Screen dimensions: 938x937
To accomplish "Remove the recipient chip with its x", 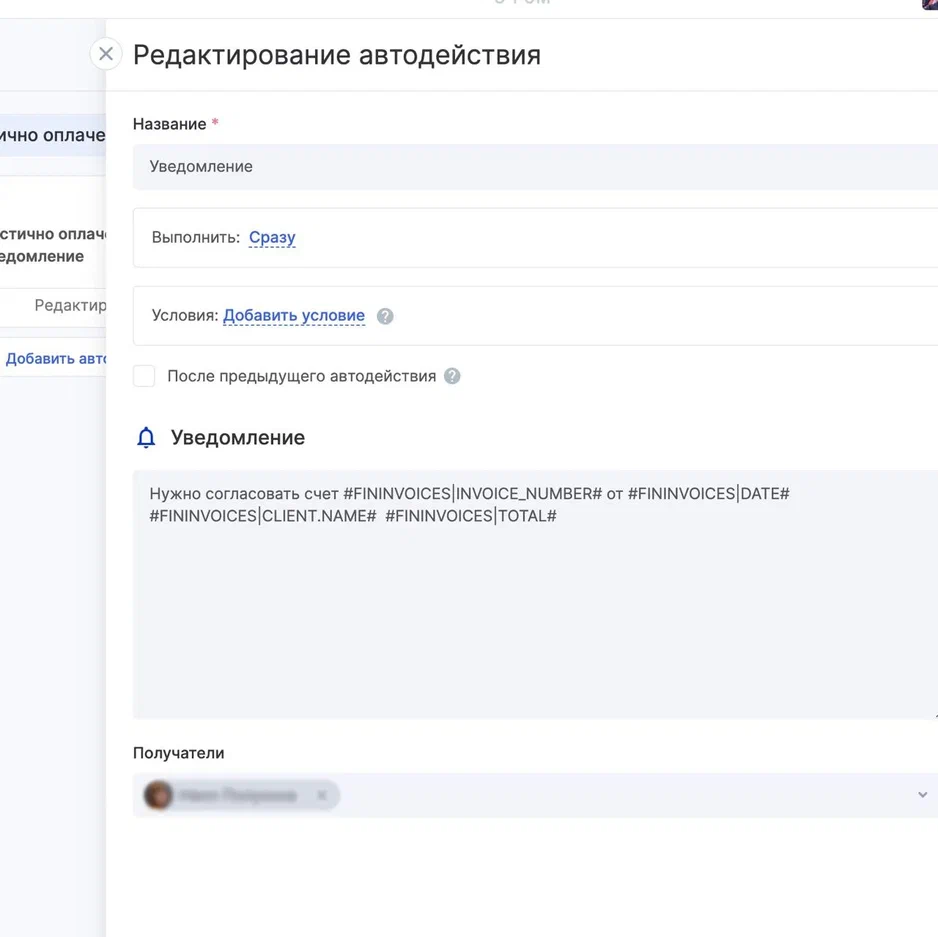I will click(322, 795).
